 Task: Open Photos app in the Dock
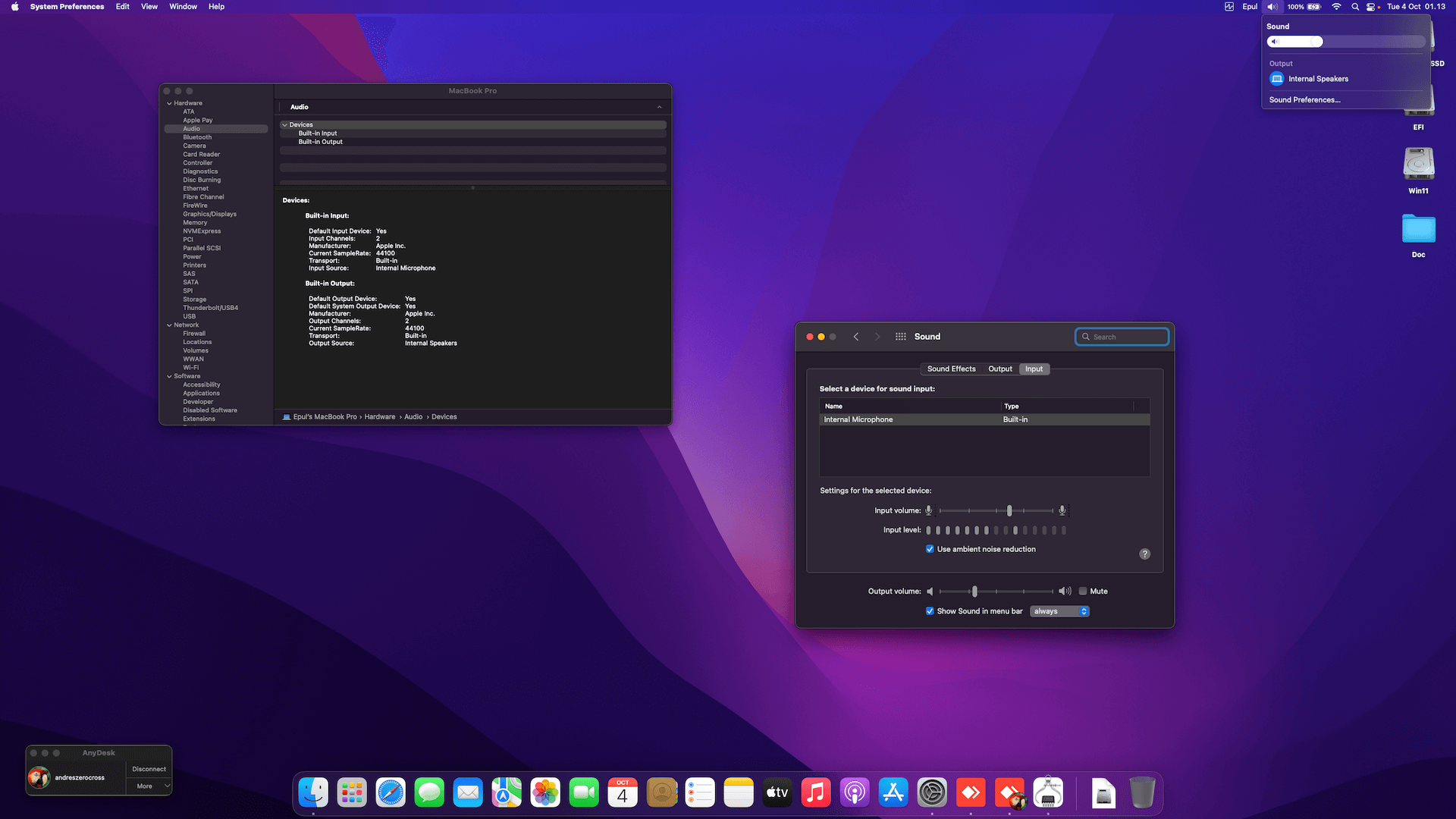click(x=545, y=792)
